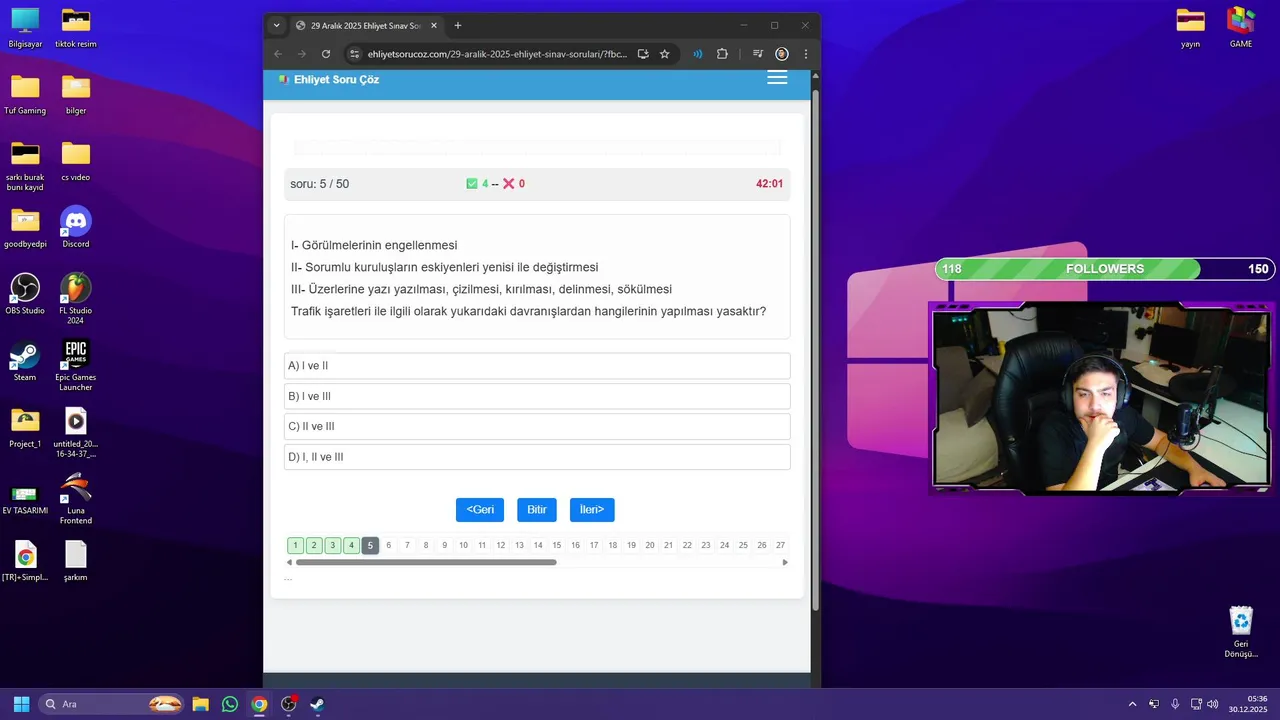Open the site hamburger menu

(777, 78)
